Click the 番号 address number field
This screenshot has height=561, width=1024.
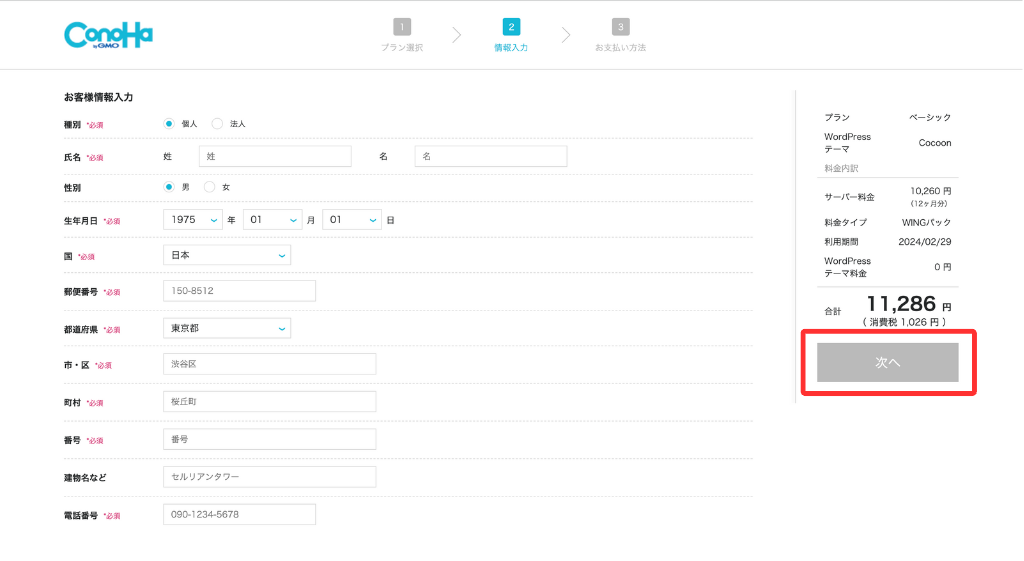coord(270,440)
